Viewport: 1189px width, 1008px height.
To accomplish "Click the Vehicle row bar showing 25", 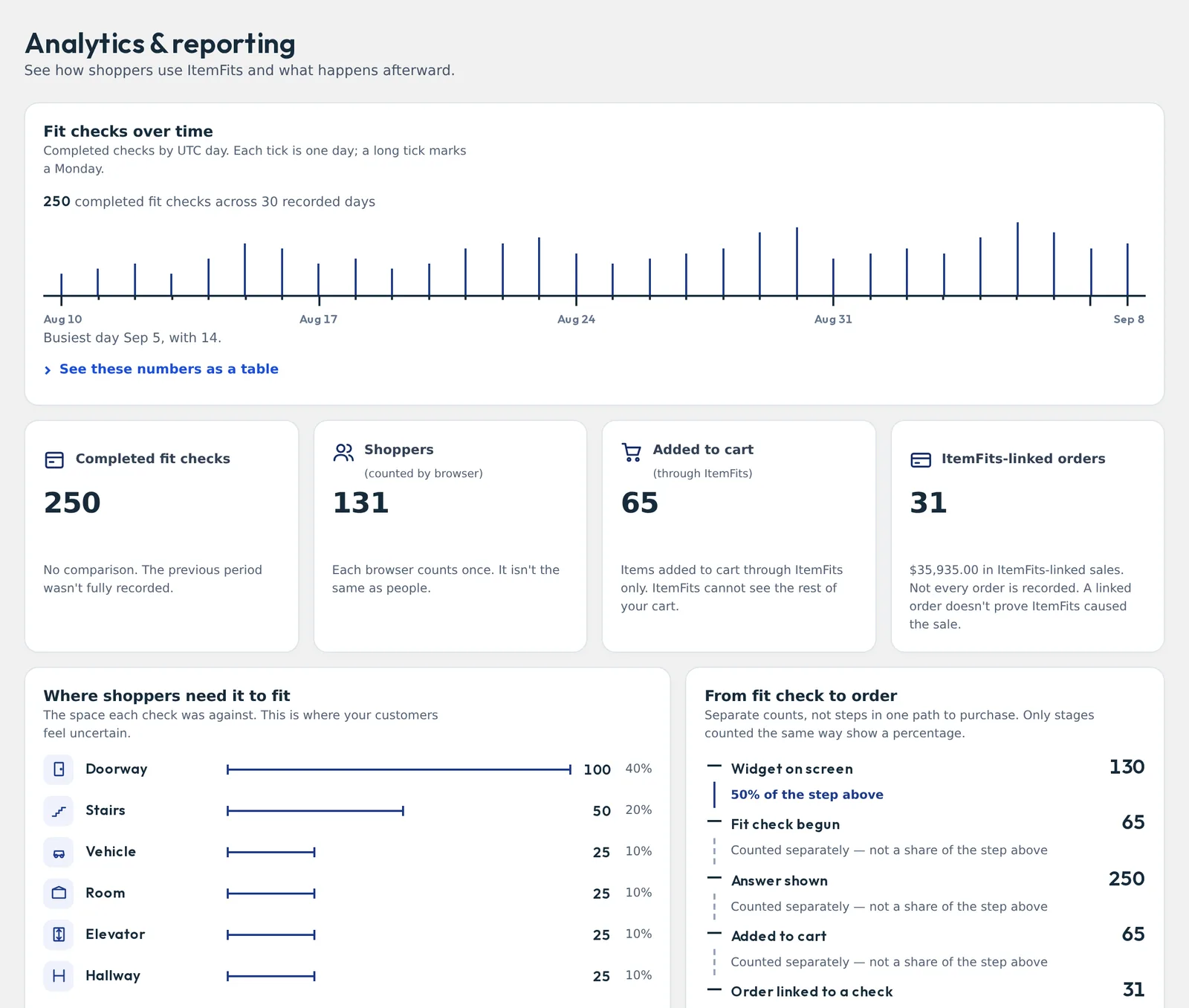I will 270,853.
